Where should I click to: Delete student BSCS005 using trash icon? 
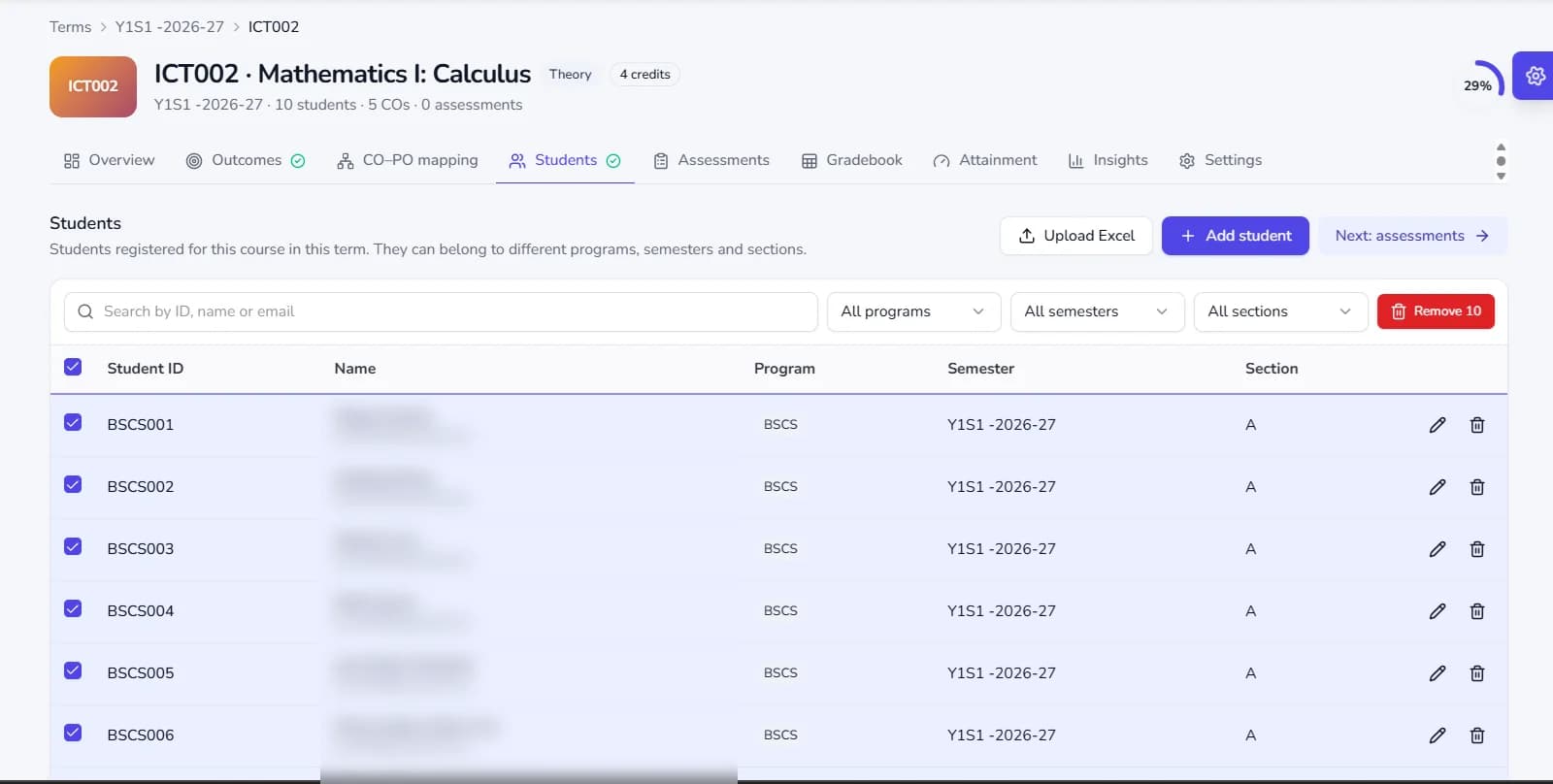pyautogui.click(x=1477, y=673)
